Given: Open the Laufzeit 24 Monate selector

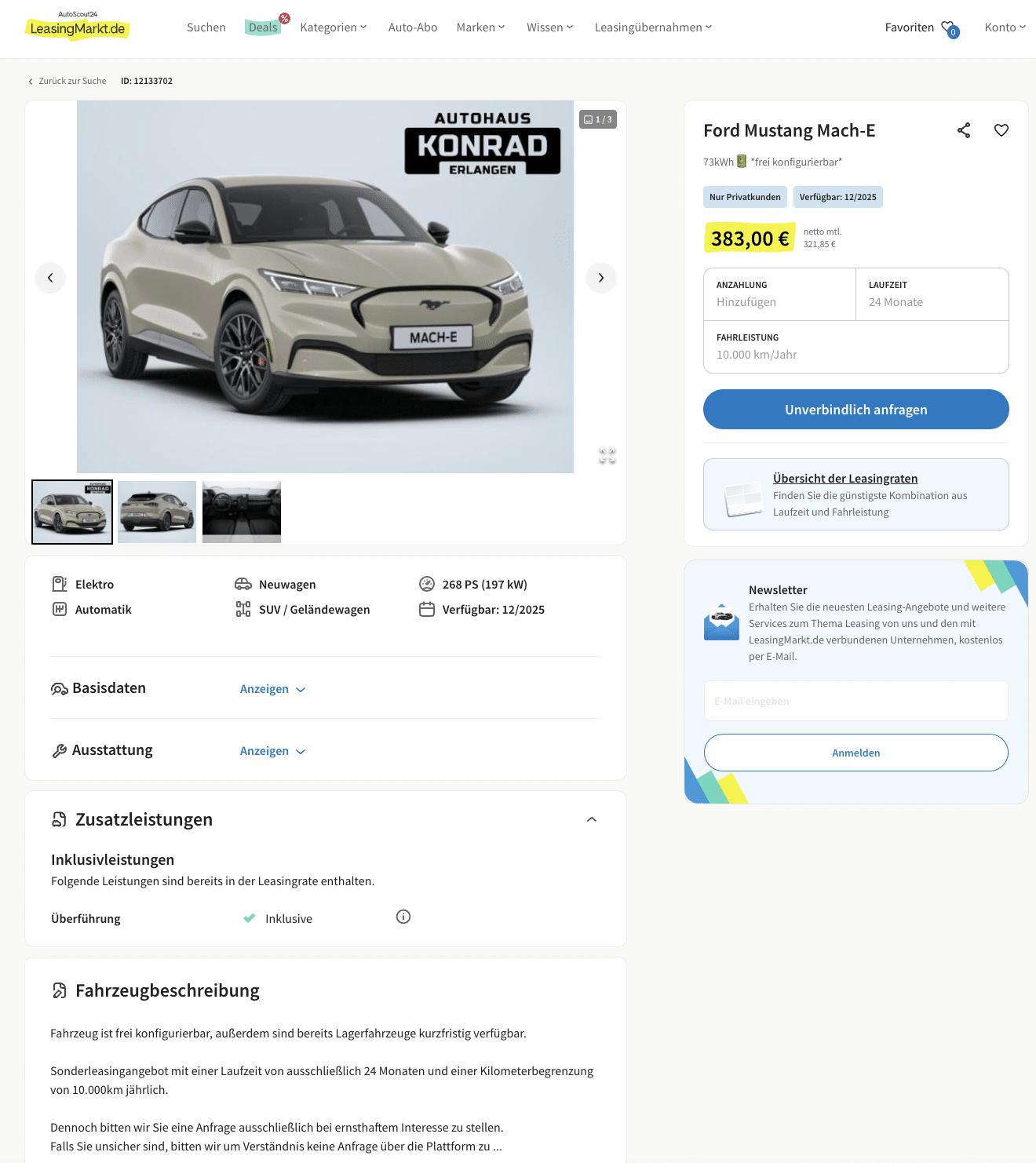Looking at the screenshot, I should pos(932,294).
